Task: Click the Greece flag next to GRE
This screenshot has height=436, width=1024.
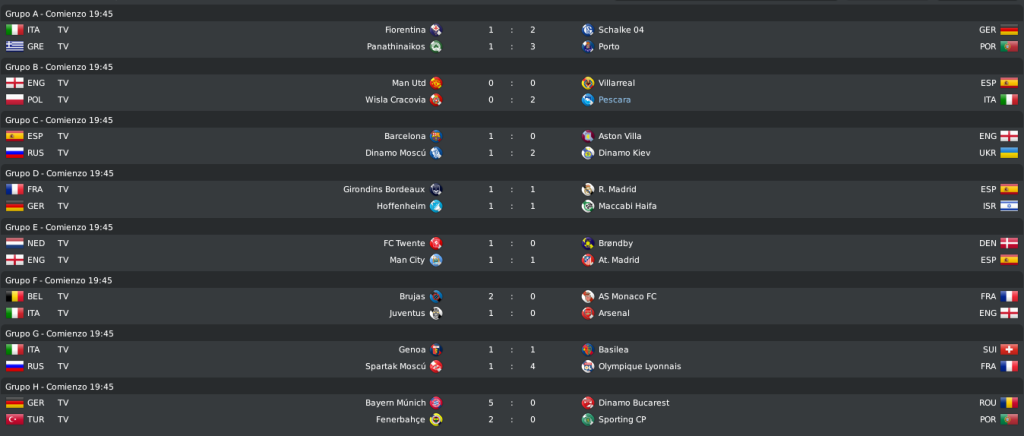Action: pyautogui.click(x=14, y=46)
